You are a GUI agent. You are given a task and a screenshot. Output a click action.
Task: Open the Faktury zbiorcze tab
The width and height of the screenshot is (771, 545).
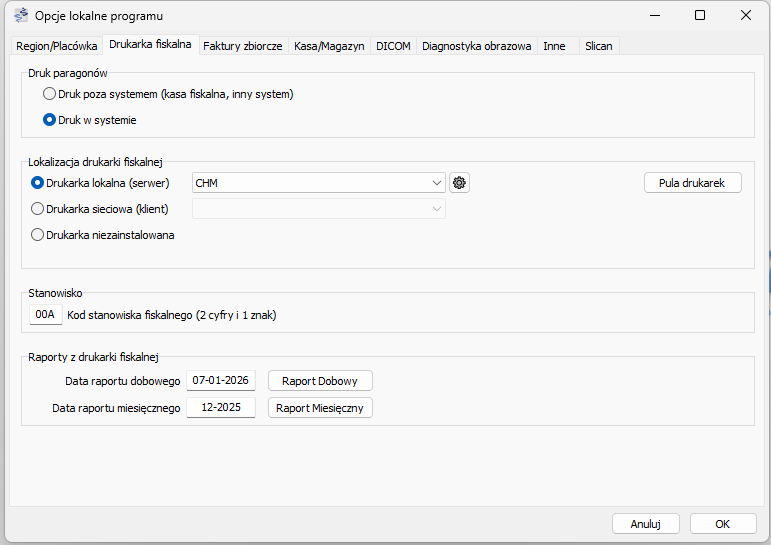pos(244,46)
